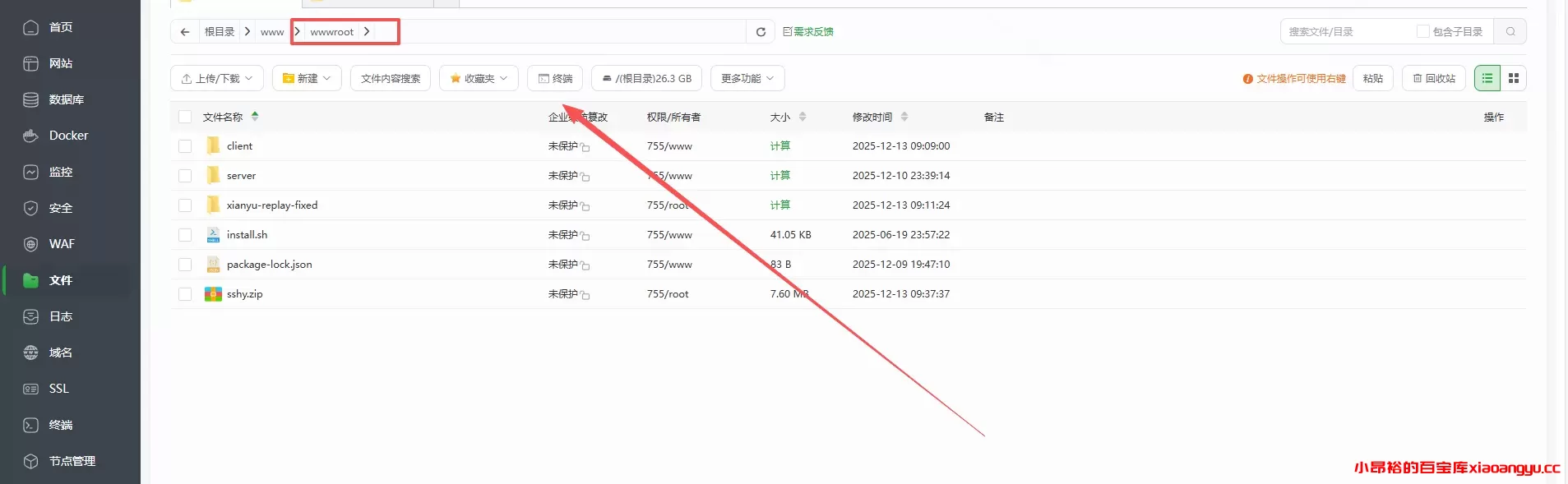Image resolution: width=1568 pixels, height=484 pixels.
Task: Sort by 大小 size column arrows
Action: coord(803,117)
